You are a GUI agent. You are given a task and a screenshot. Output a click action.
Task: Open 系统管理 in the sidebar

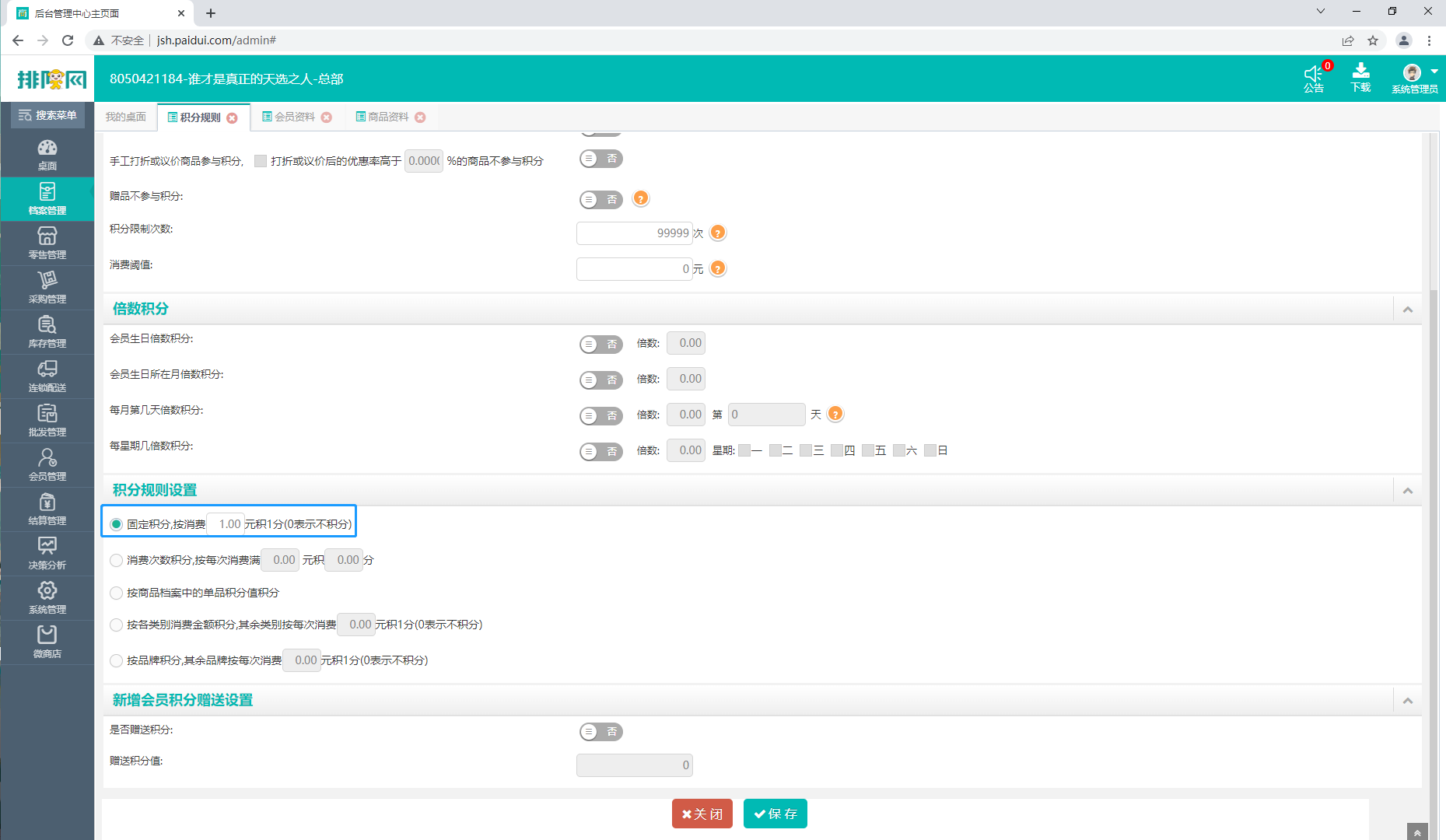click(47, 598)
